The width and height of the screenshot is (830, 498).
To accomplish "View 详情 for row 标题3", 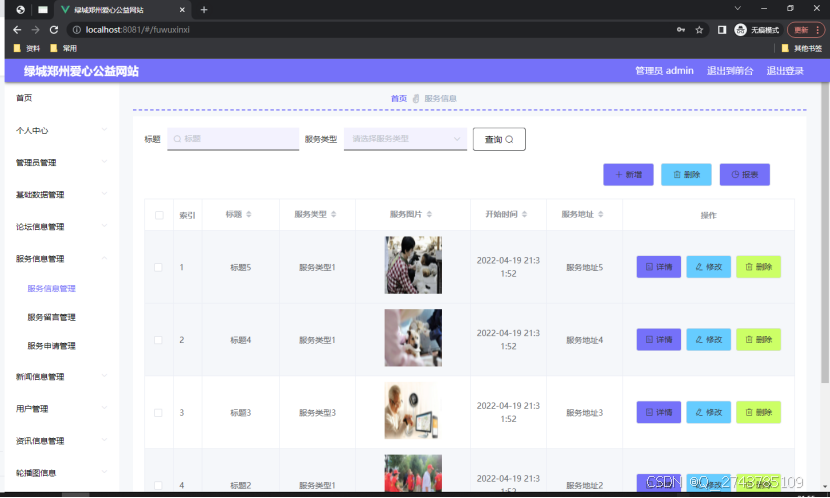I will 658,412.
